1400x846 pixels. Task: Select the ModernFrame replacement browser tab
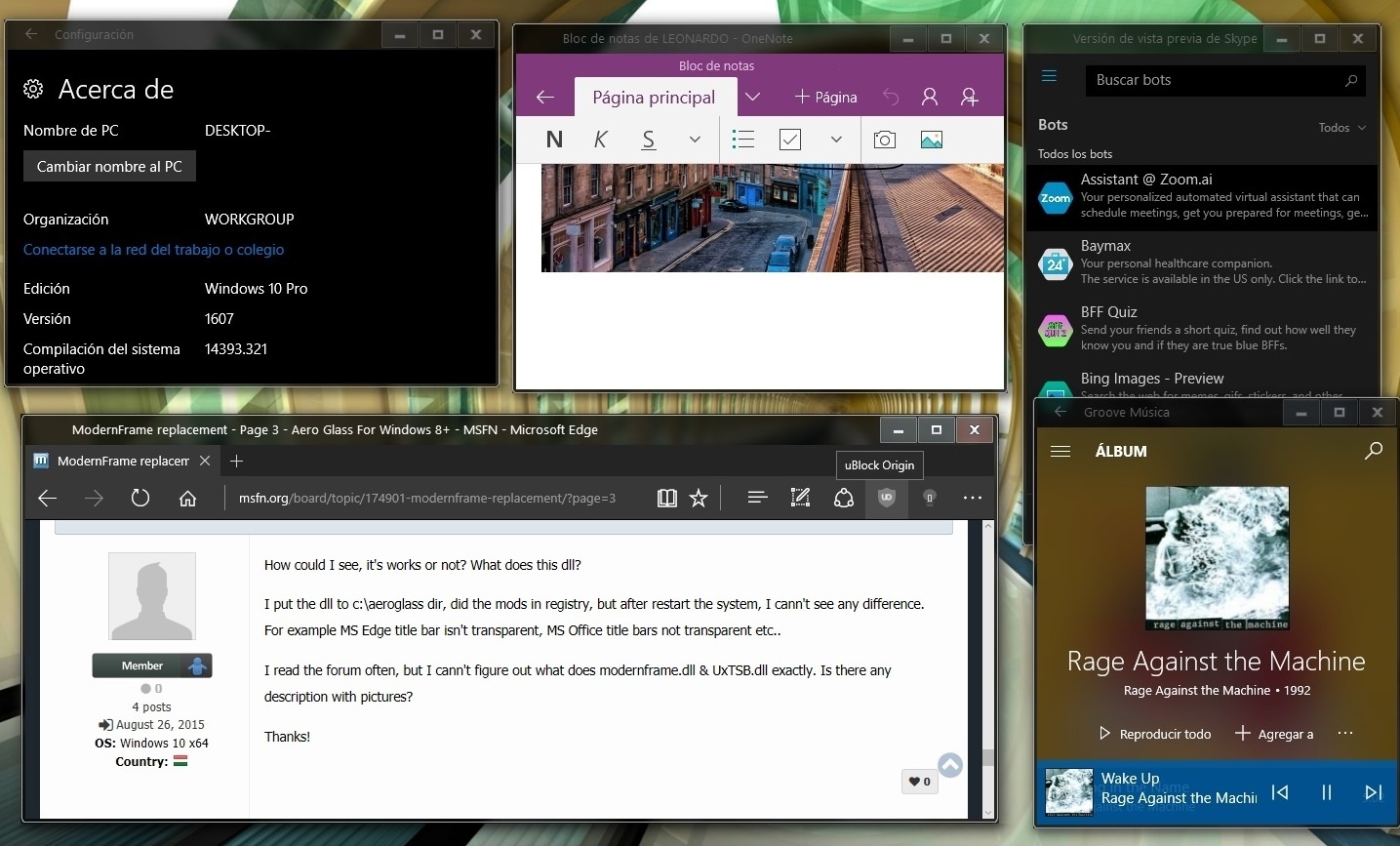coord(123,461)
